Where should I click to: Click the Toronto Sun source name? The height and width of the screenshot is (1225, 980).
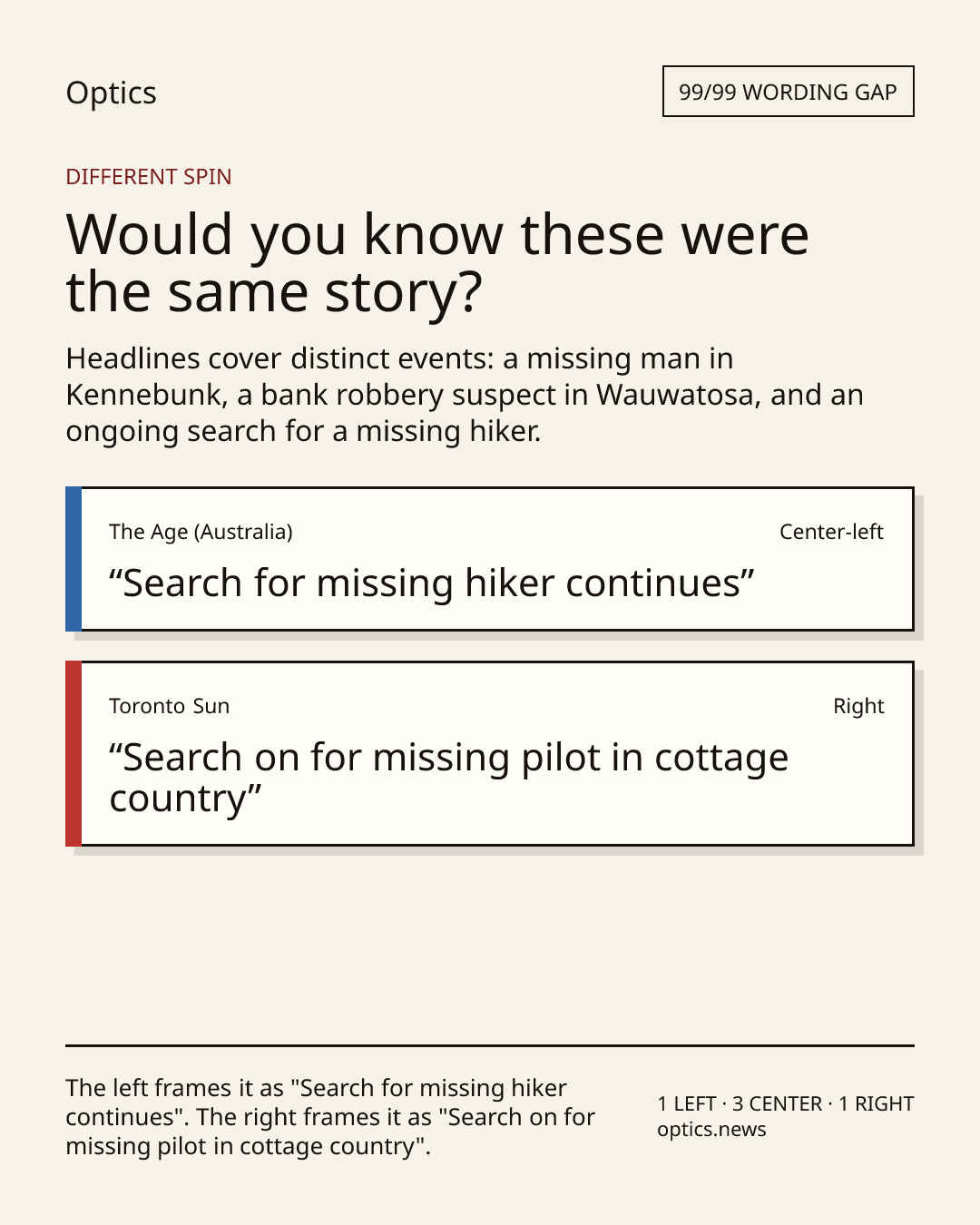click(169, 706)
